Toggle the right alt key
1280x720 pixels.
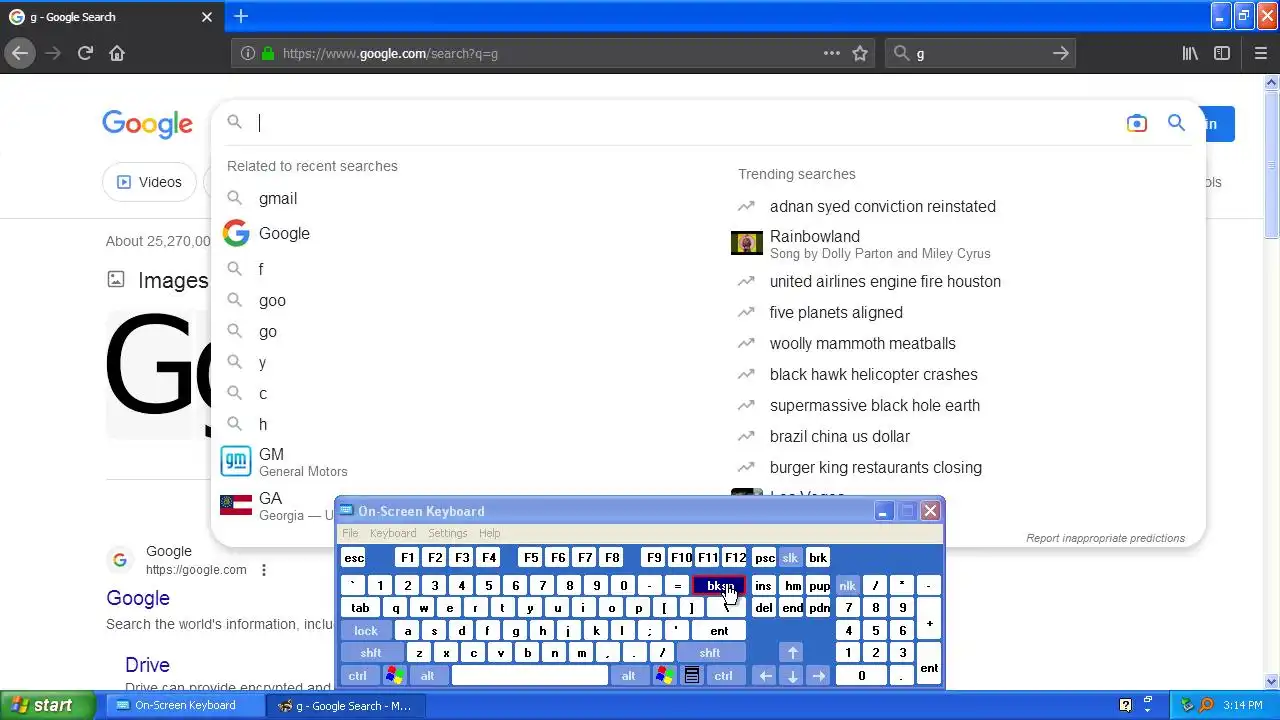(628, 676)
